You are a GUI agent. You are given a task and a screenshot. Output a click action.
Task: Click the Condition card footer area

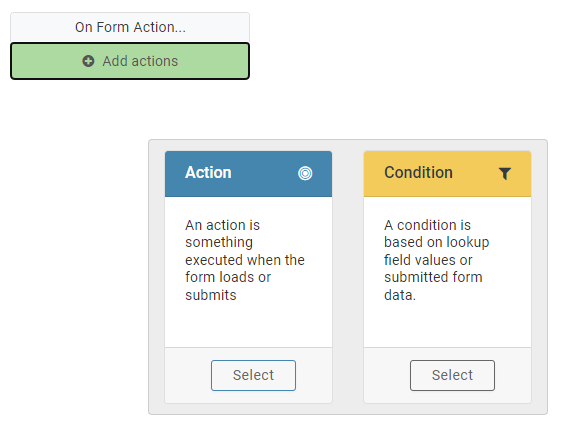coord(447,375)
